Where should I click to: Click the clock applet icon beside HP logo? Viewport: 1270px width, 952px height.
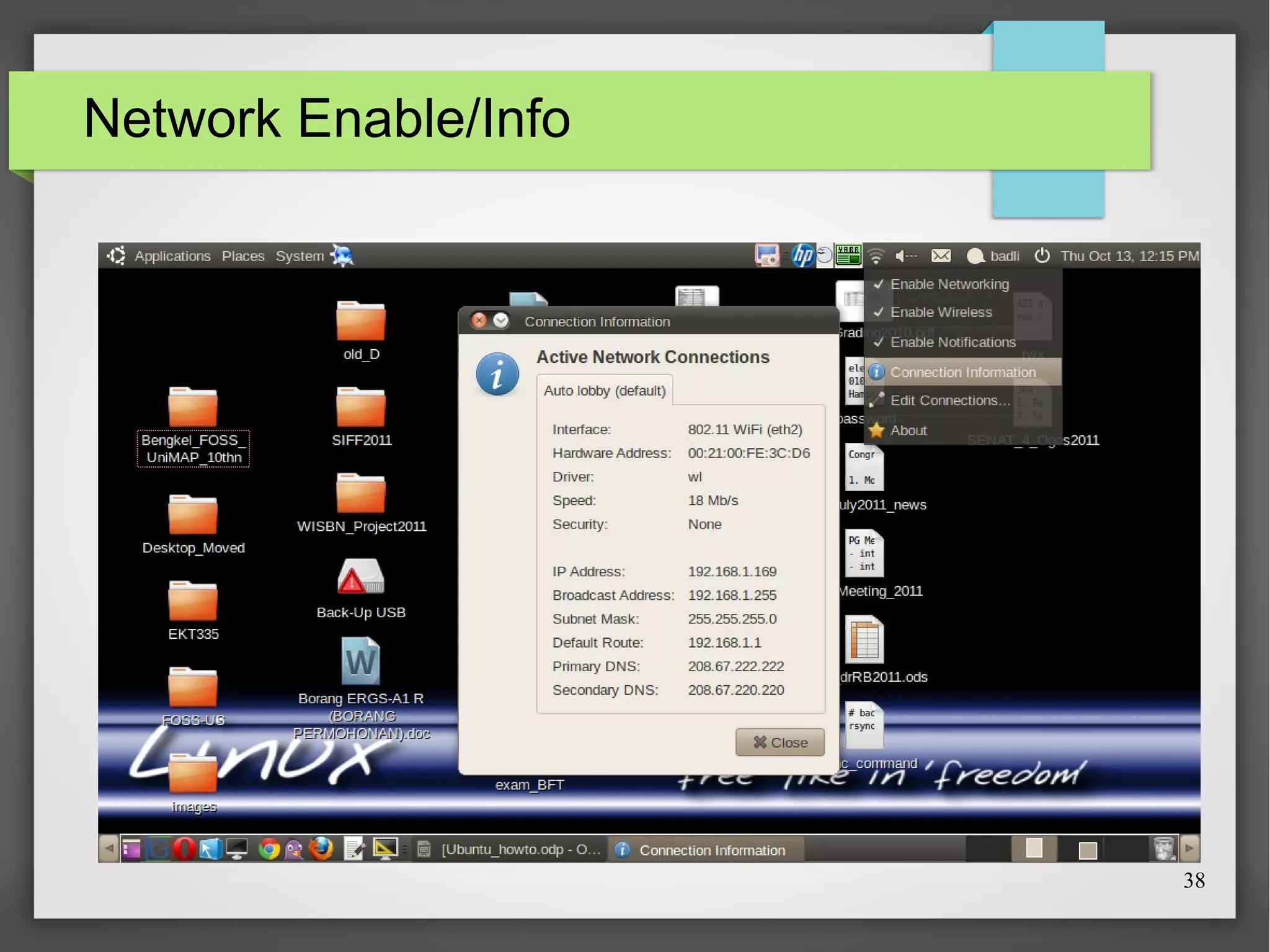pyautogui.click(x=824, y=256)
